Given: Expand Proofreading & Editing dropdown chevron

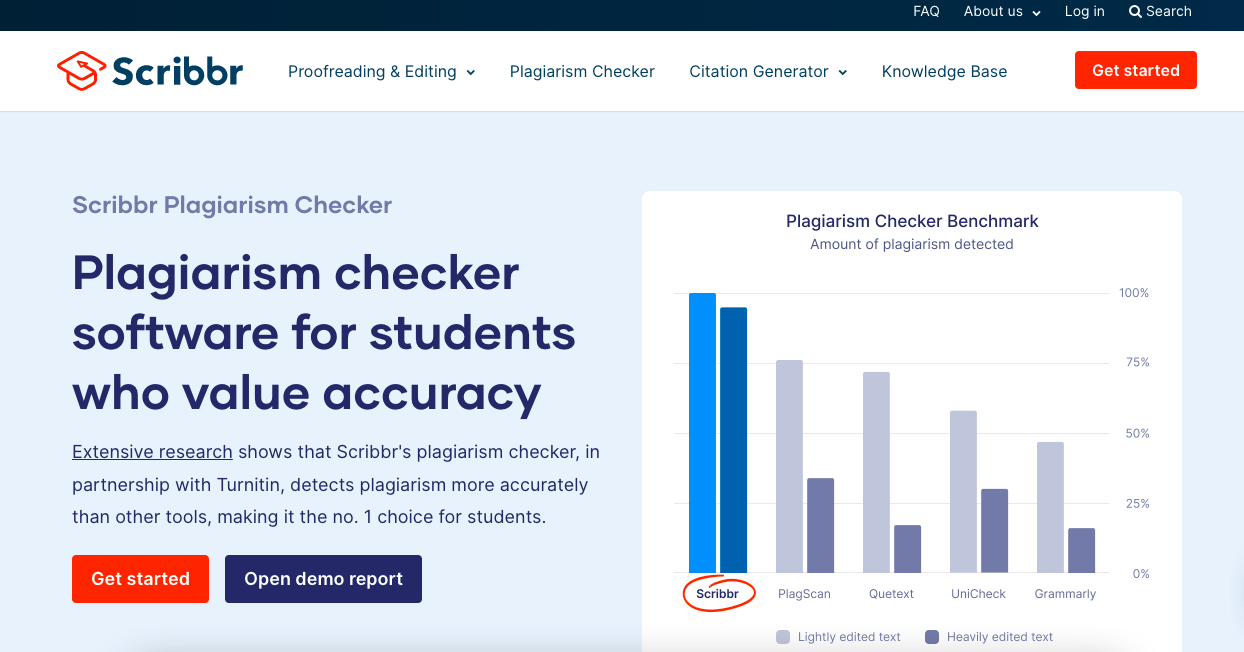Looking at the screenshot, I should pyautogui.click(x=470, y=72).
